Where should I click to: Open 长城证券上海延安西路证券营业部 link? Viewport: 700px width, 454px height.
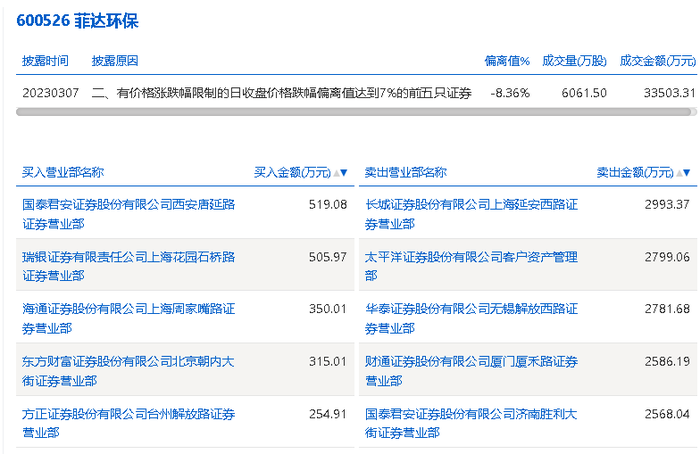(x=471, y=214)
